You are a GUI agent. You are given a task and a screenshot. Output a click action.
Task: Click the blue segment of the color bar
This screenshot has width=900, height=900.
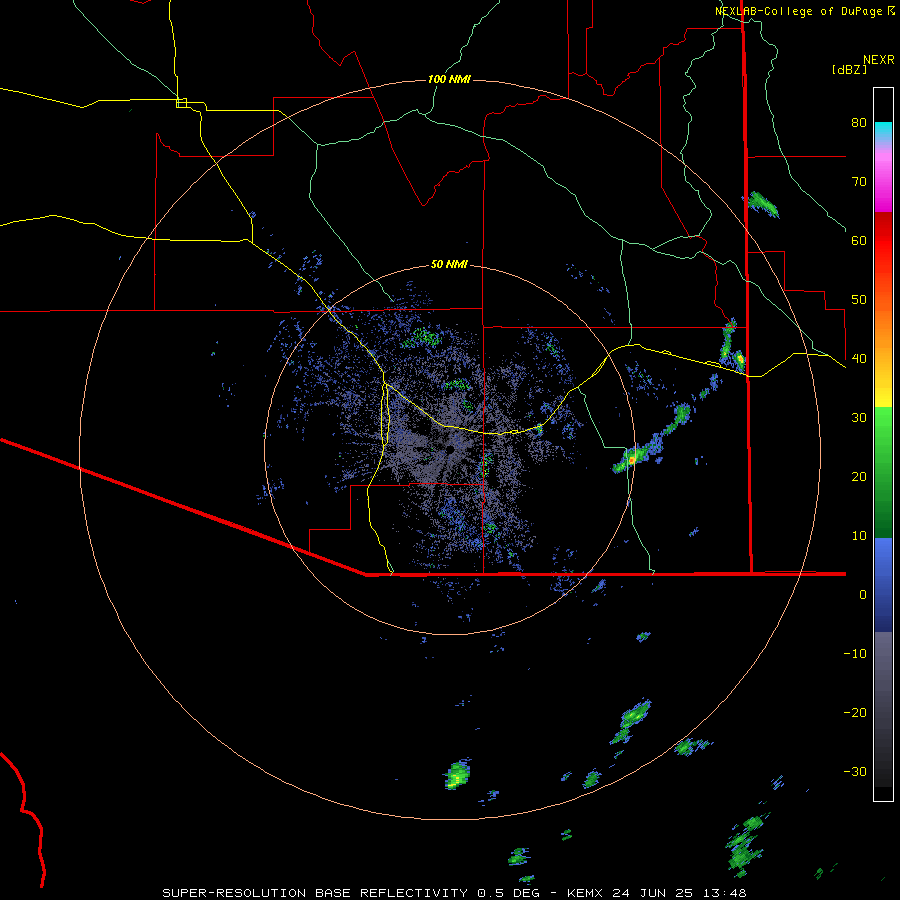point(883,585)
